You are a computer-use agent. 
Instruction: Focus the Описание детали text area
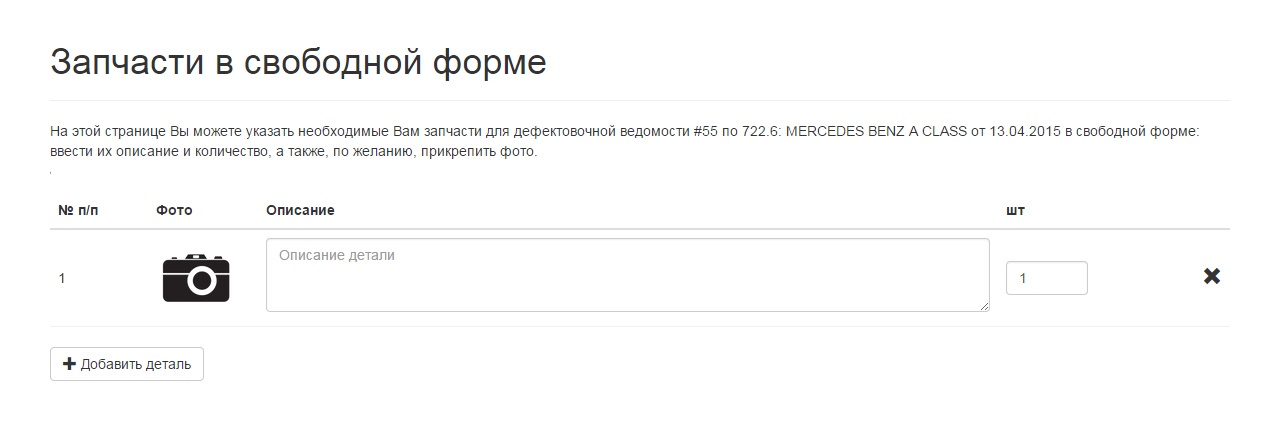coord(627,275)
